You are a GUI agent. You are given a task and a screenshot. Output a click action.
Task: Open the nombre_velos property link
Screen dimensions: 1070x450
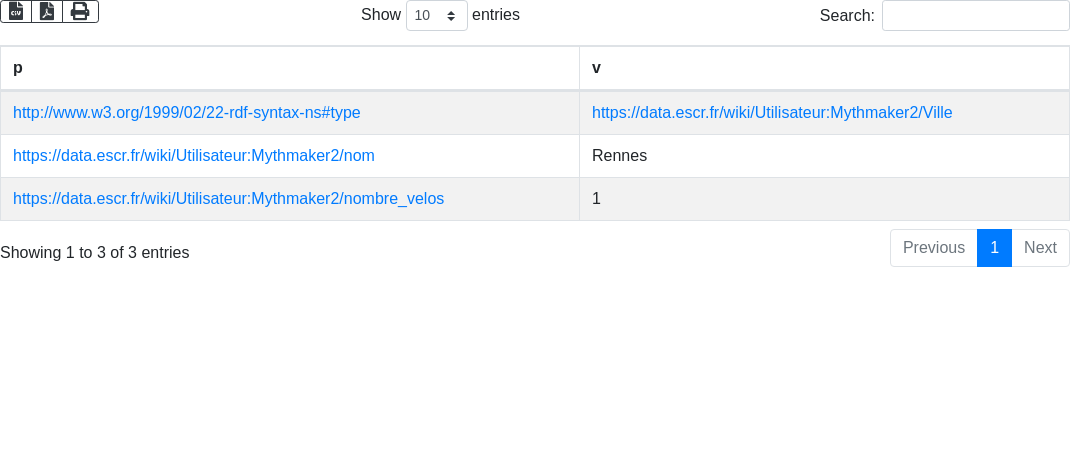(228, 199)
